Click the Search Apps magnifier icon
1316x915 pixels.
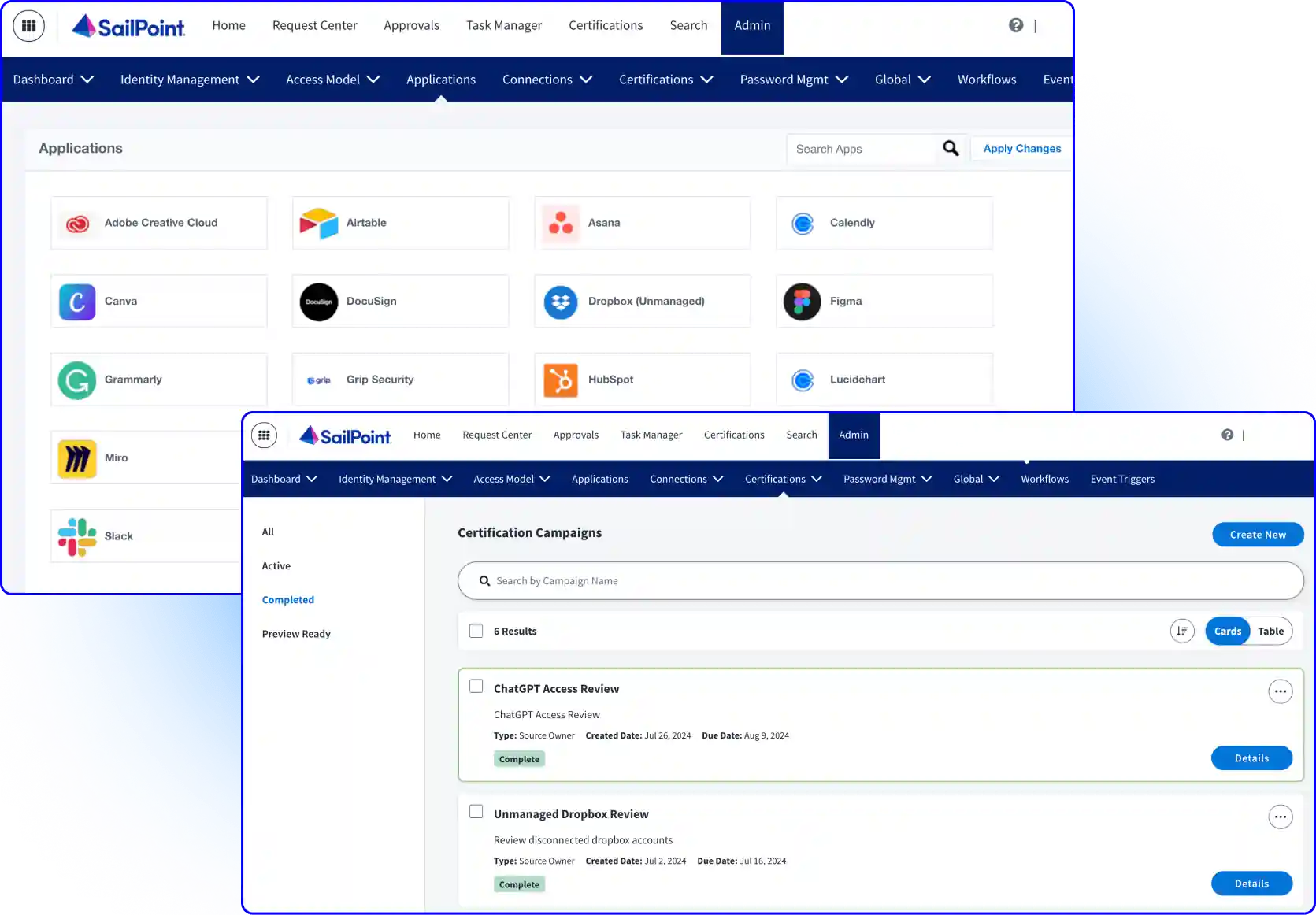click(x=950, y=149)
